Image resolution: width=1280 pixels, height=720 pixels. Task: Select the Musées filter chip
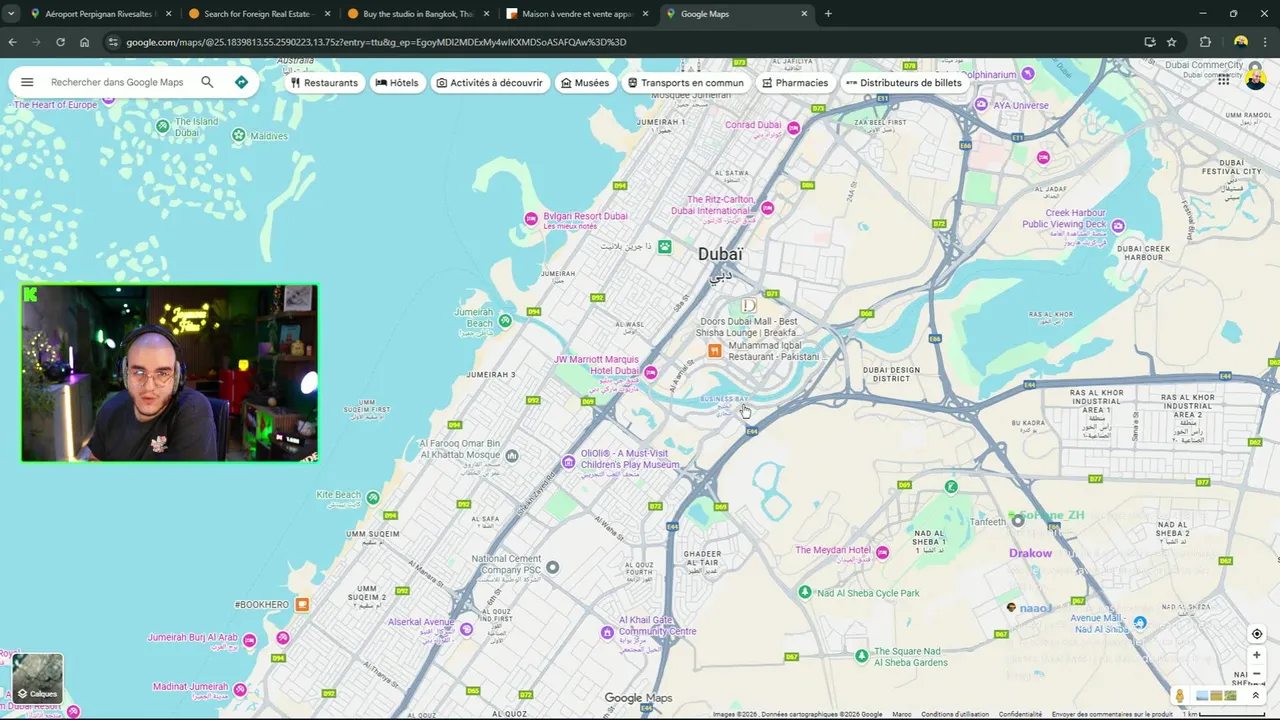(585, 83)
